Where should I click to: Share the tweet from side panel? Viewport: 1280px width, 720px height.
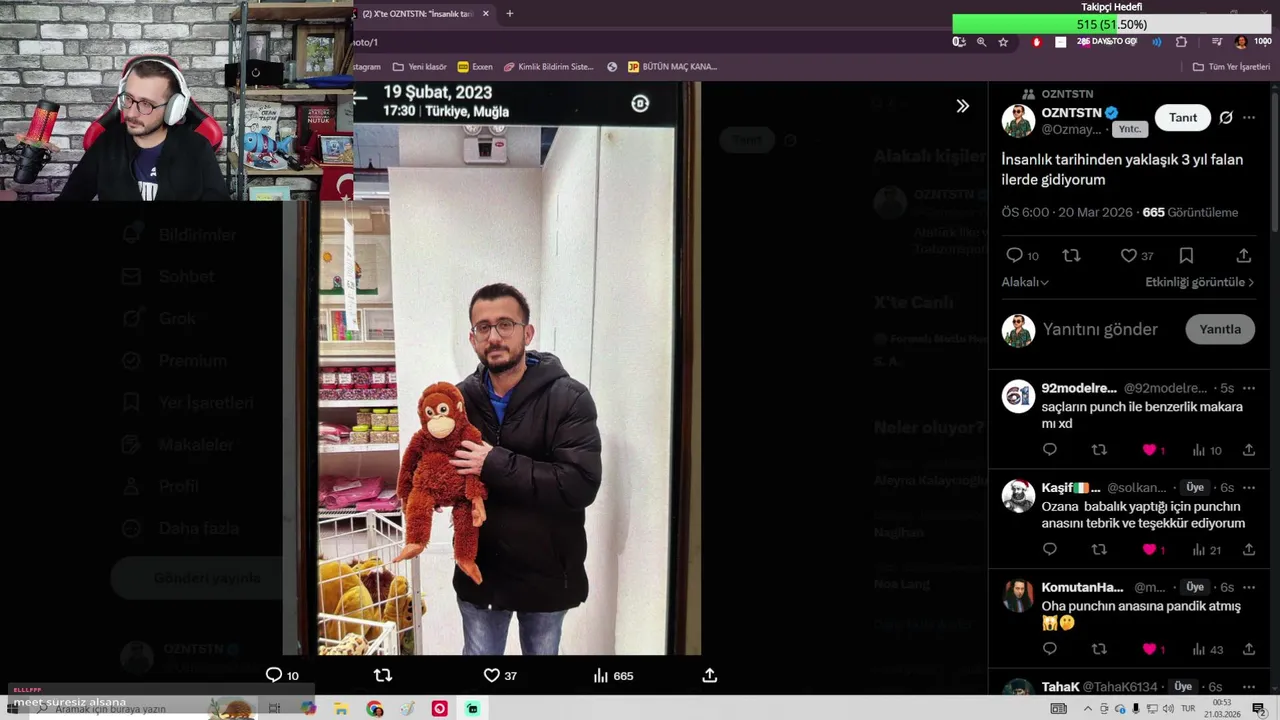click(1243, 256)
